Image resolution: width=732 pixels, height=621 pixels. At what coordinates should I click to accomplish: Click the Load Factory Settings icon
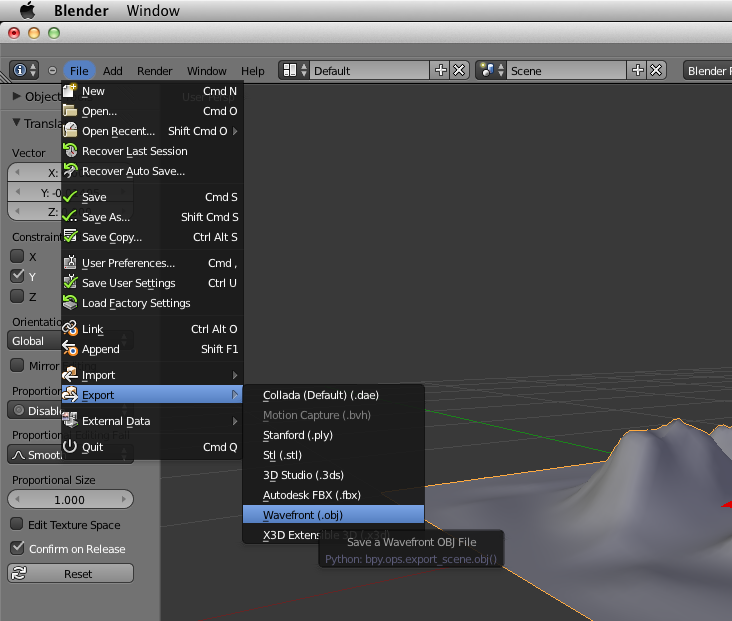pyautogui.click(x=70, y=303)
